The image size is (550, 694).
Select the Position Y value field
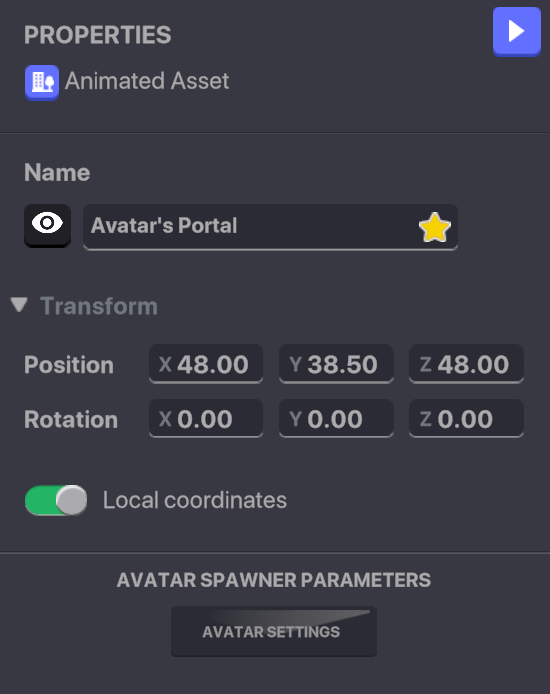(x=336, y=364)
